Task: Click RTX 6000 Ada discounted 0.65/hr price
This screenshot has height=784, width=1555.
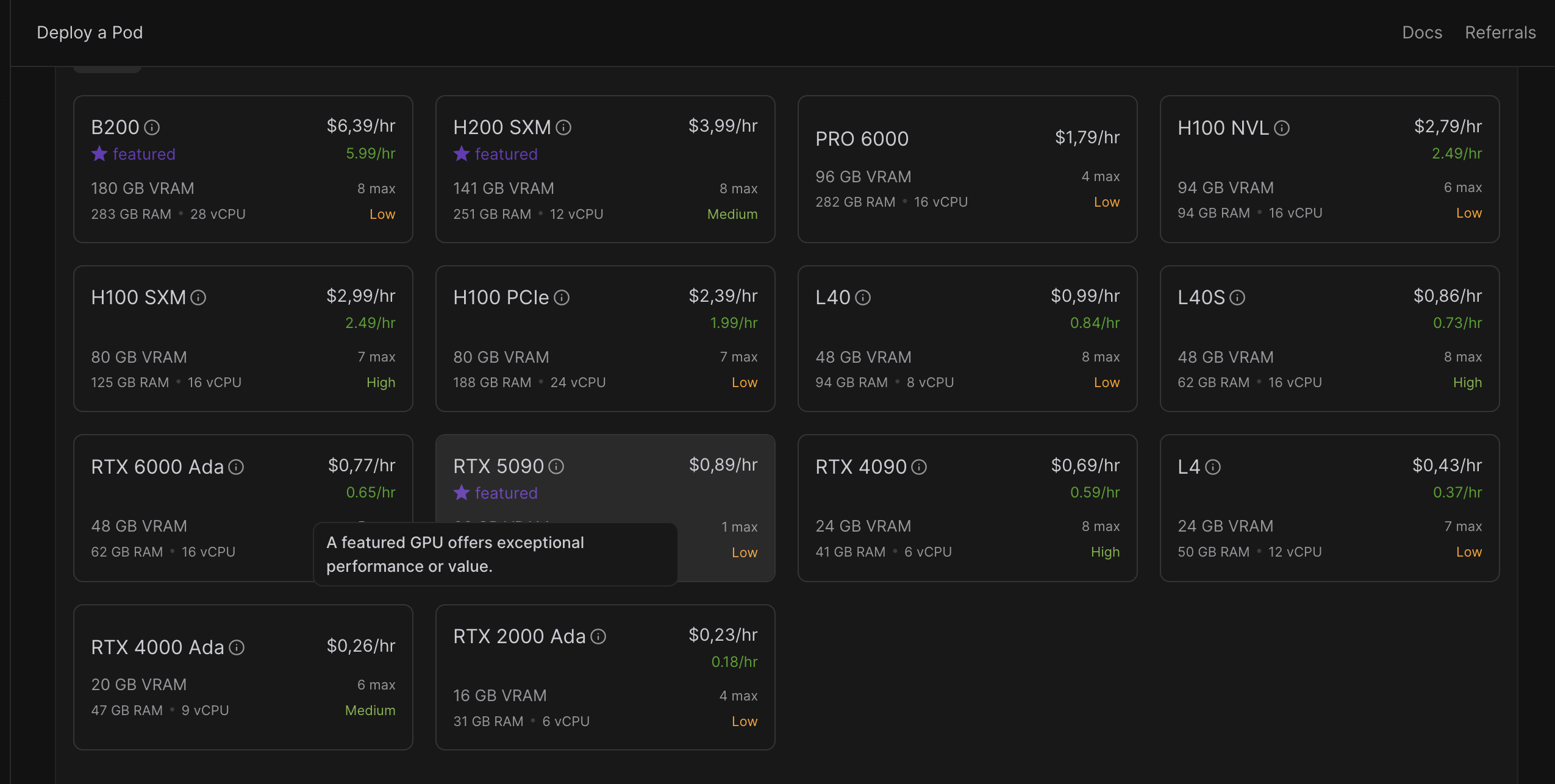Action: 371,493
